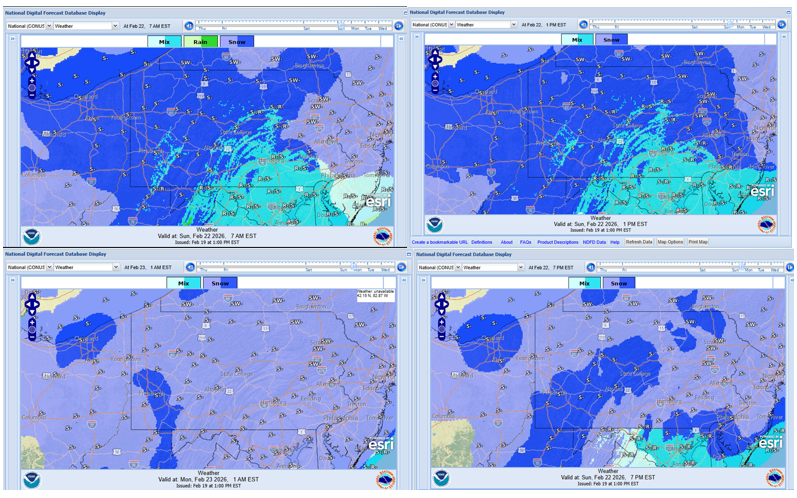Open Map Options
Viewport: 797px width, 498px height.
[x=670, y=242]
